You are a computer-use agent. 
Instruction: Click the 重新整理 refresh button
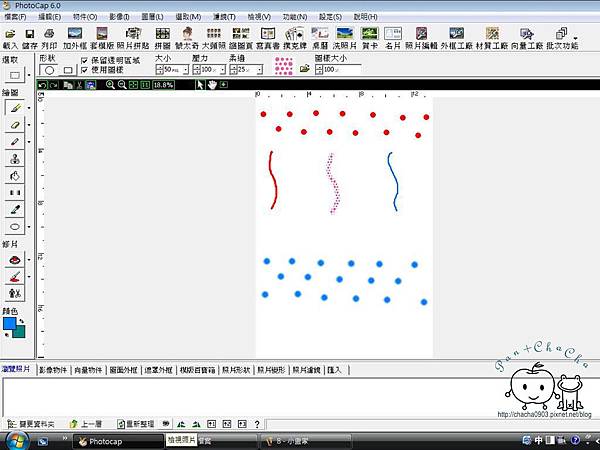click(x=135, y=424)
